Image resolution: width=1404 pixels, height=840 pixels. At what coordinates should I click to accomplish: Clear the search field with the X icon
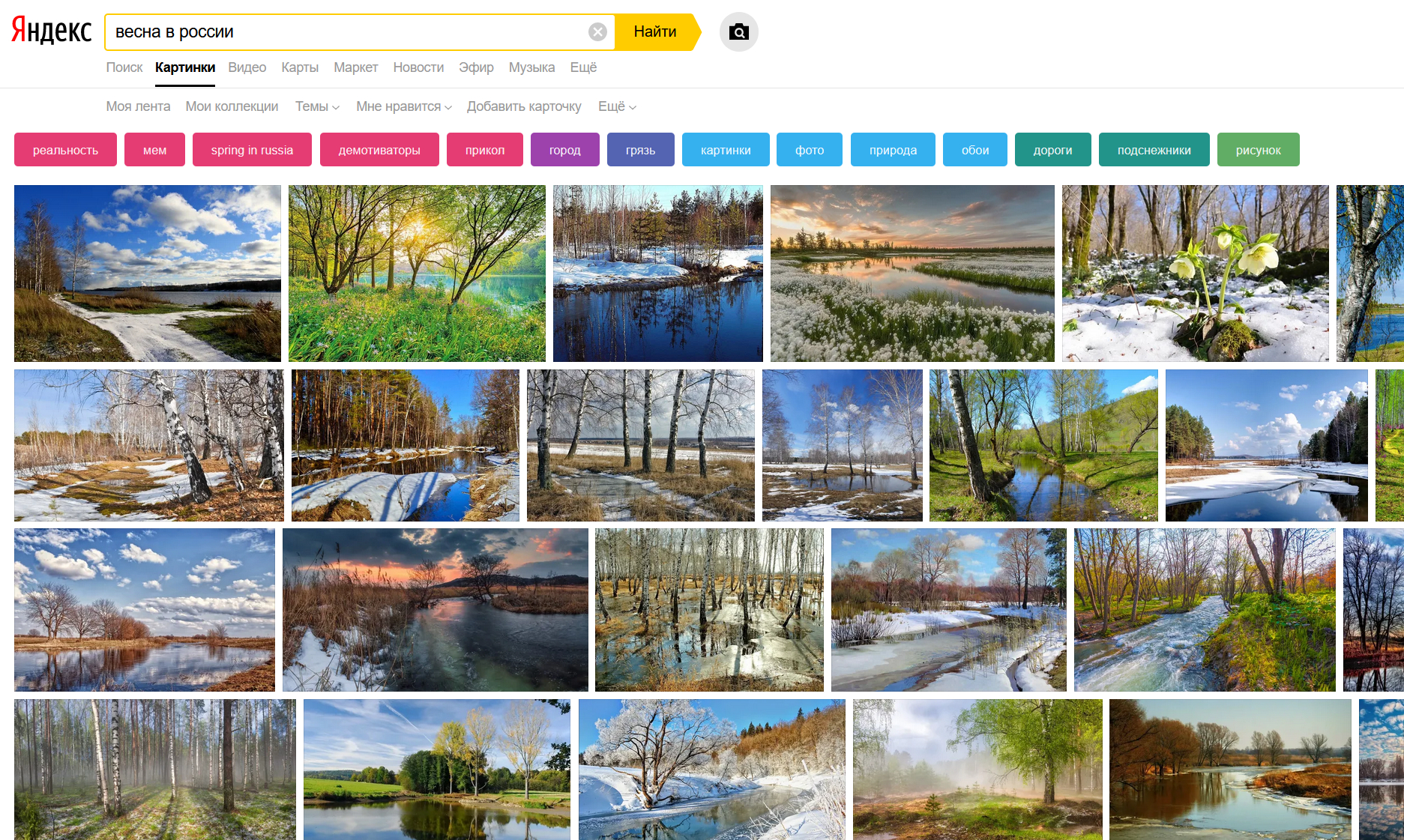597,32
